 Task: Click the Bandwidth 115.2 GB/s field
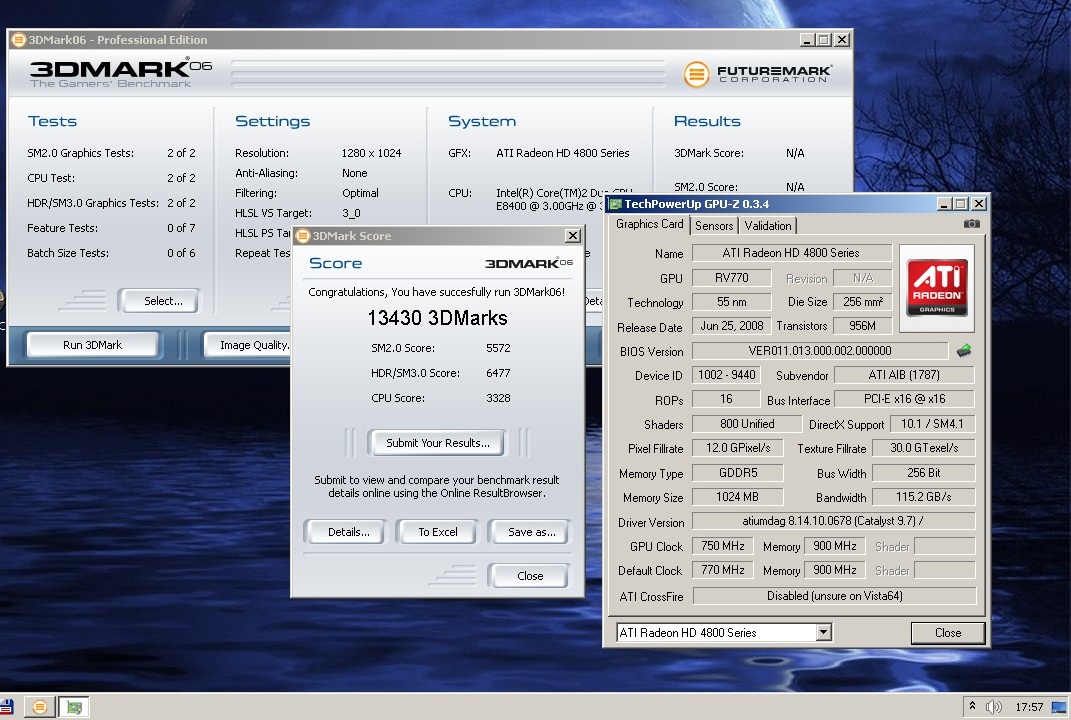click(923, 497)
